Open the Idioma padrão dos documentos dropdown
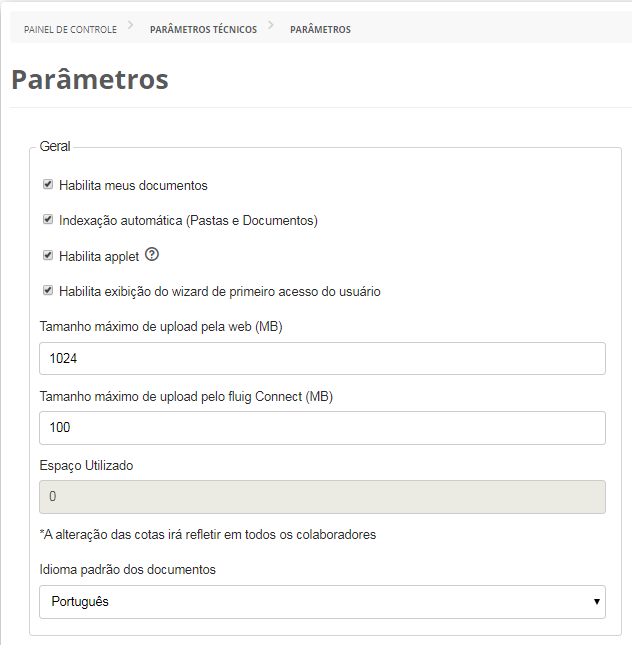Image resolution: width=632 pixels, height=645 pixels. 322,602
